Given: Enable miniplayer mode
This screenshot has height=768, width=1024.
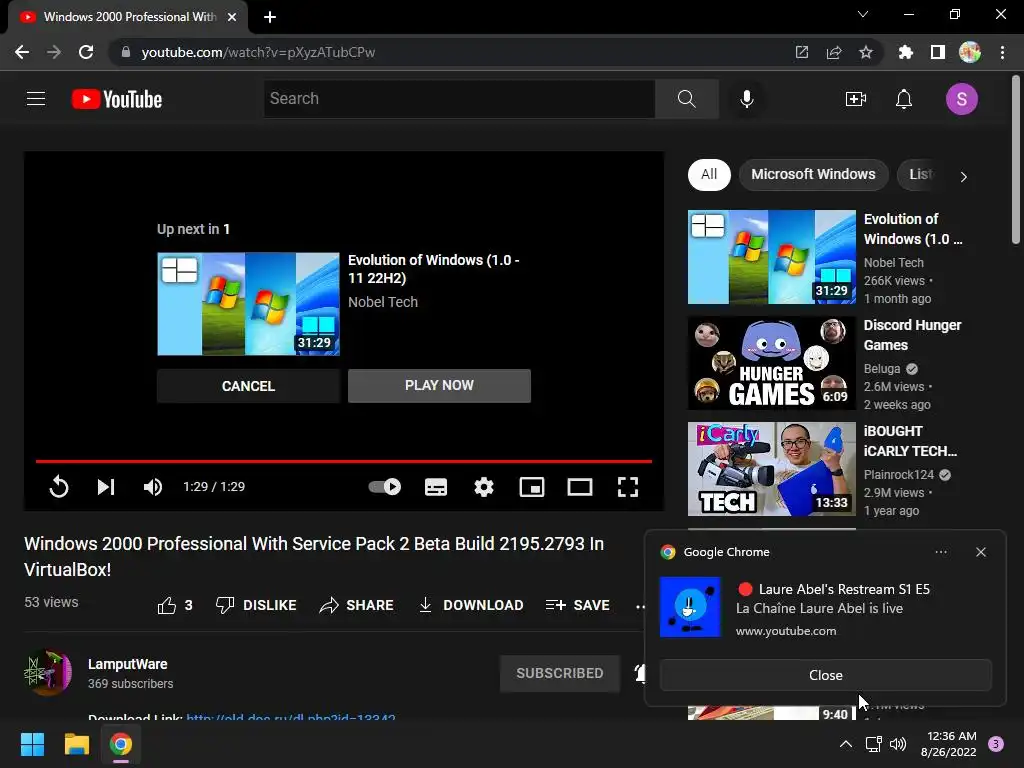Looking at the screenshot, I should (x=532, y=487).
